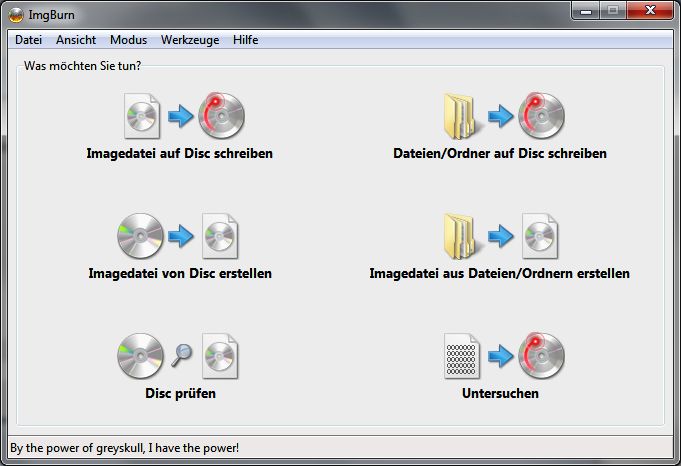Click 'Imagedatei auf Disc schreiben' label

pos(179,153)
